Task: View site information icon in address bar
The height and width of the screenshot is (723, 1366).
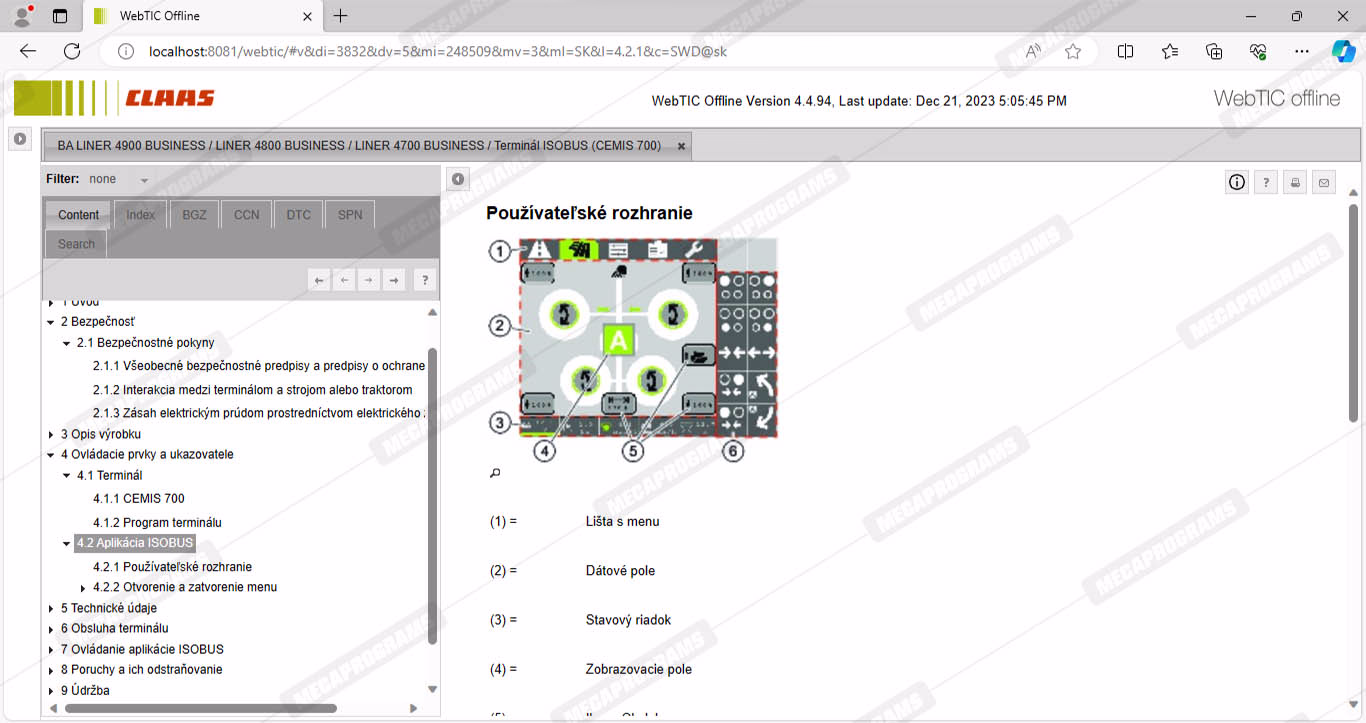Action: [x=125, y=51]
